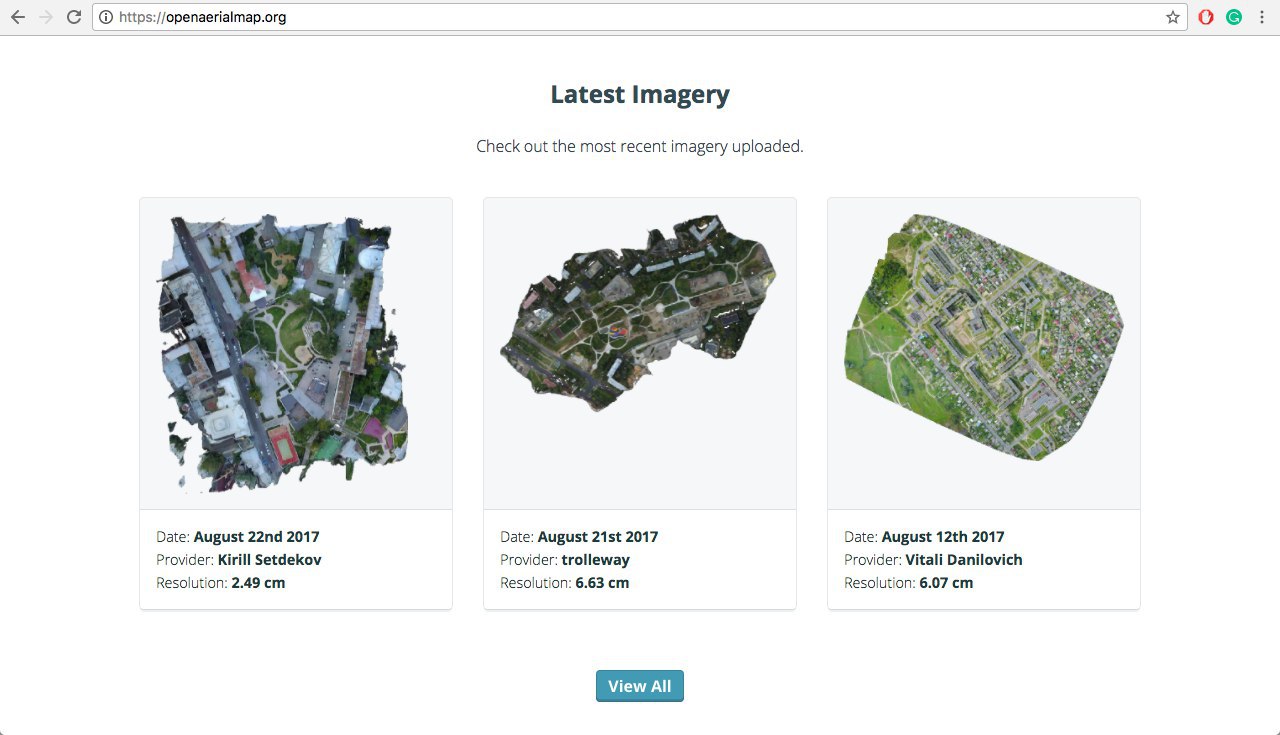
Task: Open the trolleway aerial image thumbnail
Action: pyautogui.click(x=640, y=353)
